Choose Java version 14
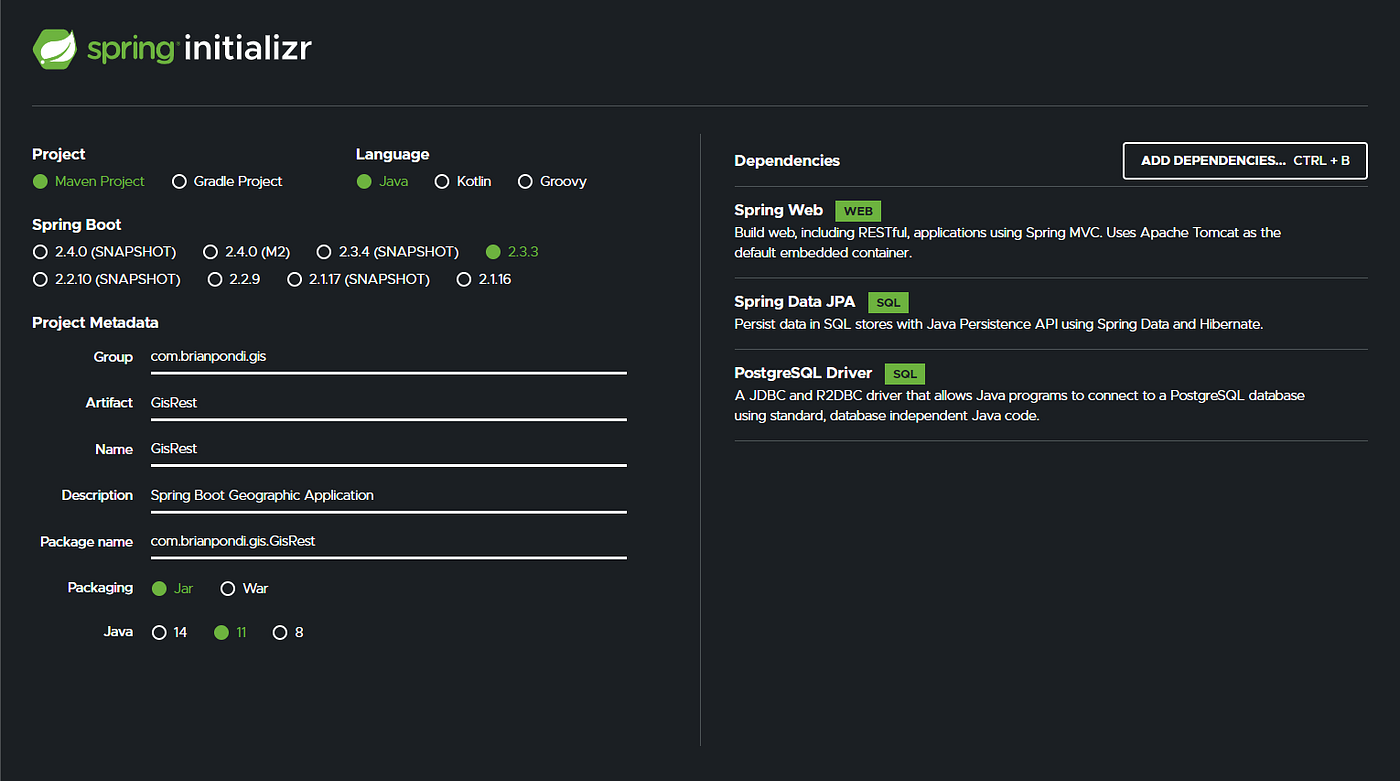 (x=169, y=632)
